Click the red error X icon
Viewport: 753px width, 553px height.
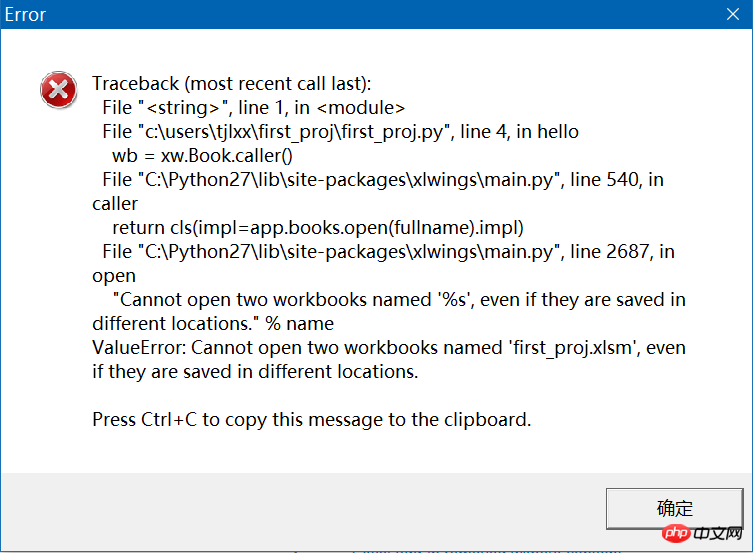coord(58,90)
